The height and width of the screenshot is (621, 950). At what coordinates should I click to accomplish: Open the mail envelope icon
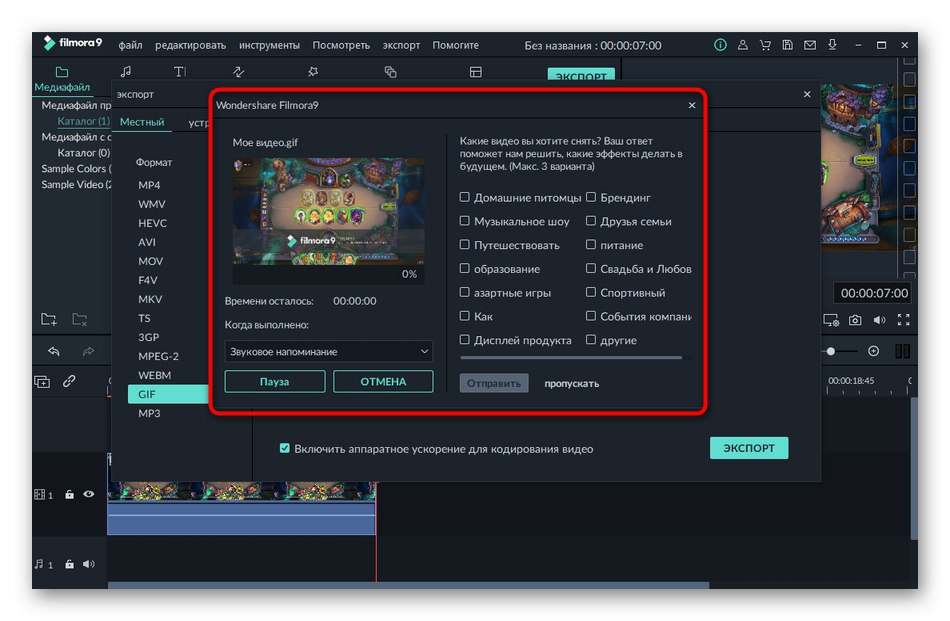click(809, 45)
